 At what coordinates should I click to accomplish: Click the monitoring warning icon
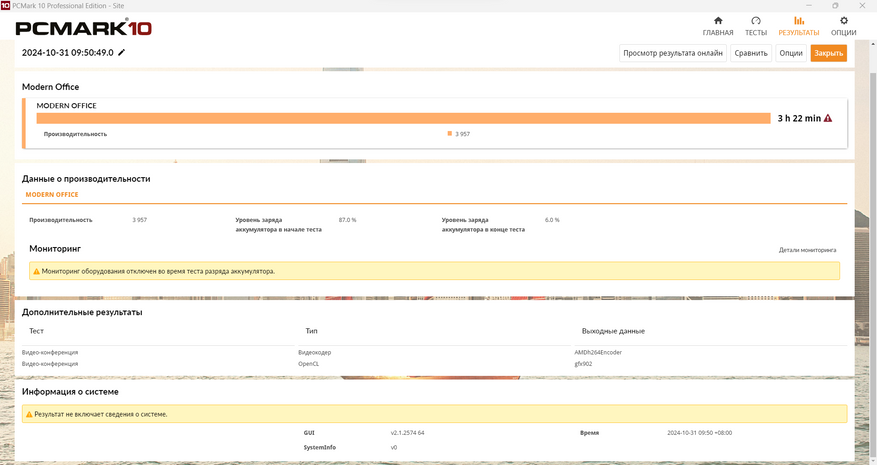pos(37,271)
